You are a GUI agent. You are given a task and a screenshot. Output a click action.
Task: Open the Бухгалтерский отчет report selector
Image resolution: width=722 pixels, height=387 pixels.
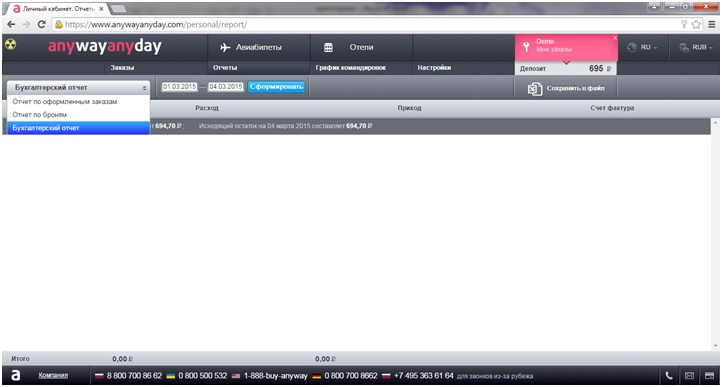79,88
